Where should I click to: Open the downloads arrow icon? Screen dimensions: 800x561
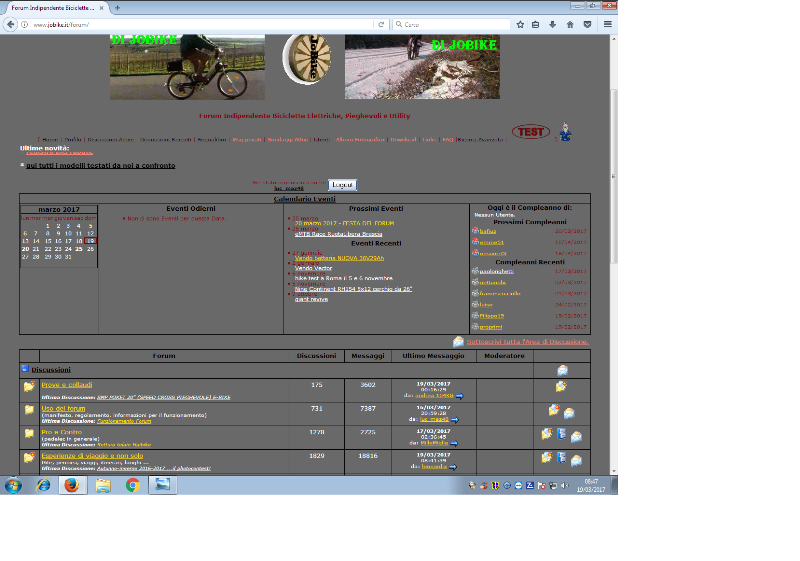[x=553, y=24]
